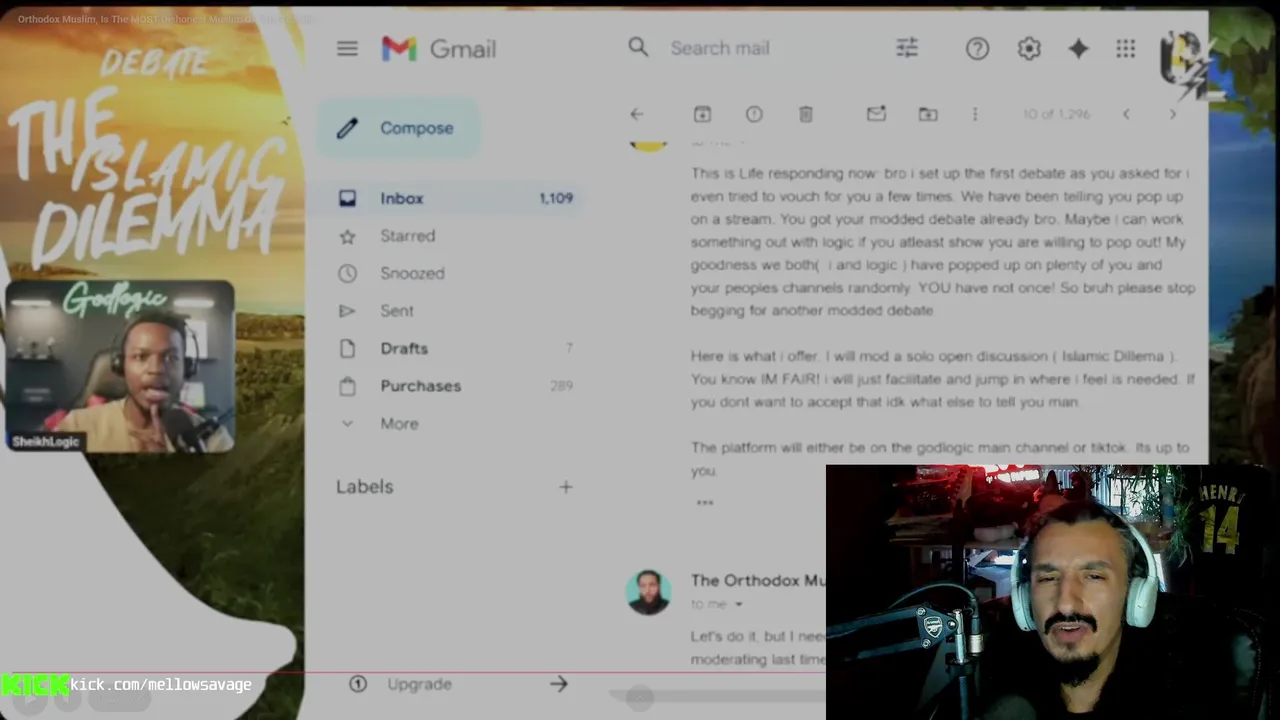Open the Gemini sparkle icon
The width and height of the screenshot is (1280, 720).
1078,48
